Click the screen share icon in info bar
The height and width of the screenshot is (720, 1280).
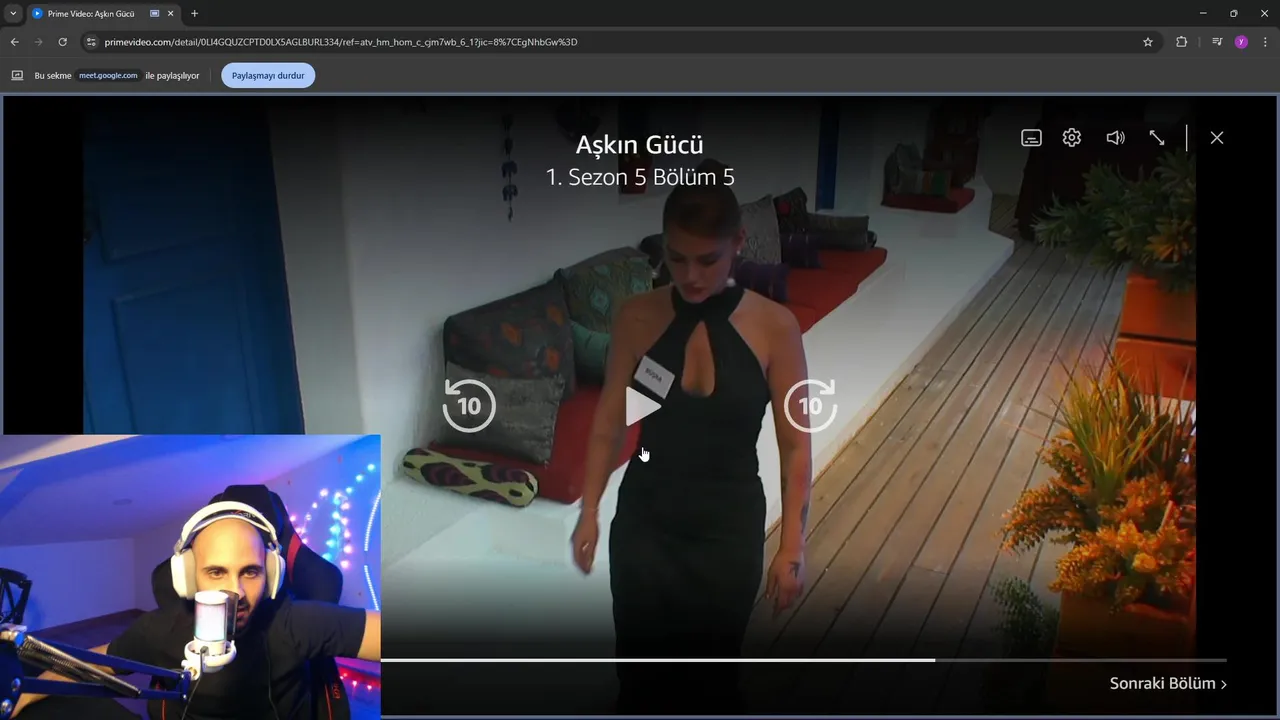click(17, 76)
